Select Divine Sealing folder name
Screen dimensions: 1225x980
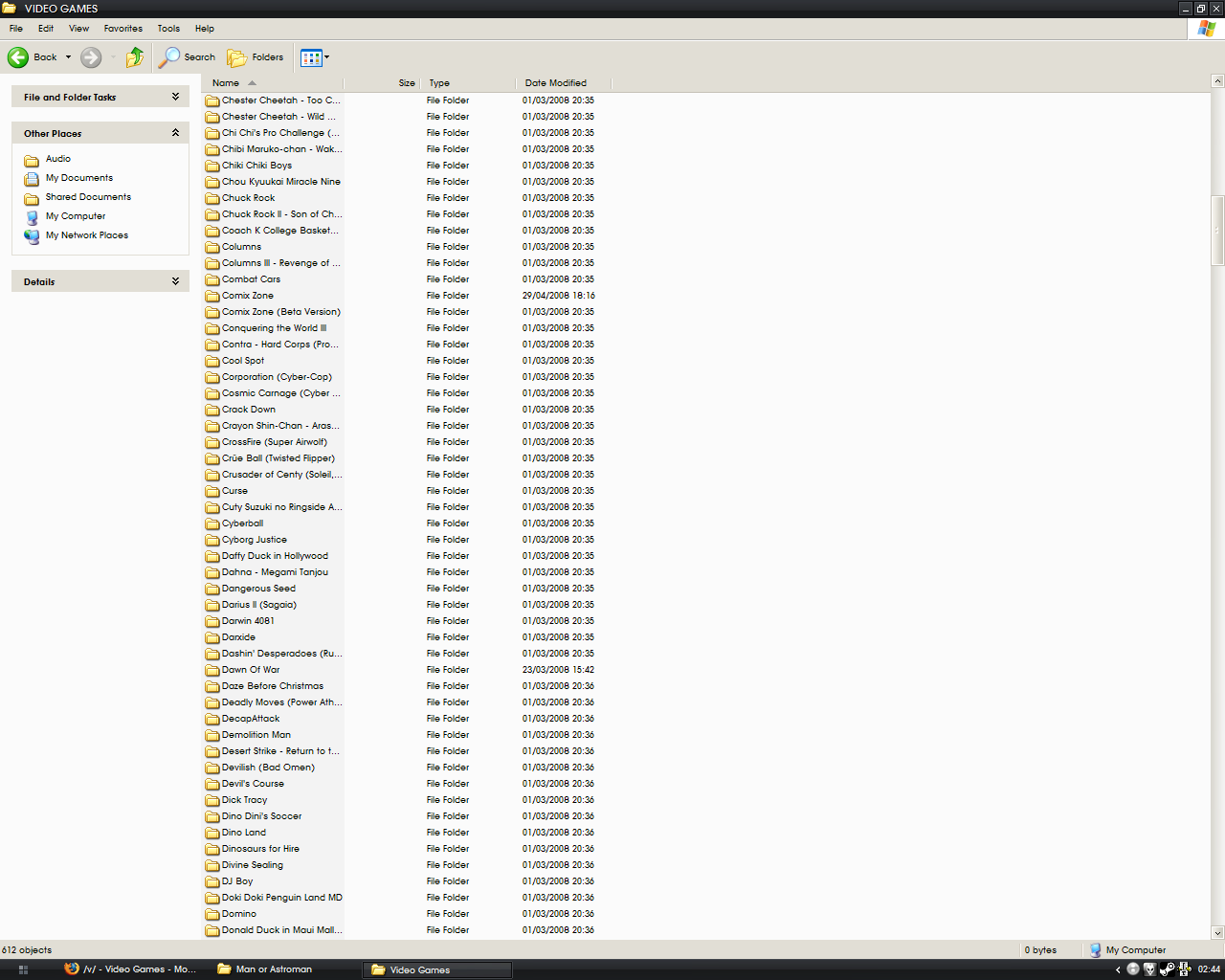(252, 865)
